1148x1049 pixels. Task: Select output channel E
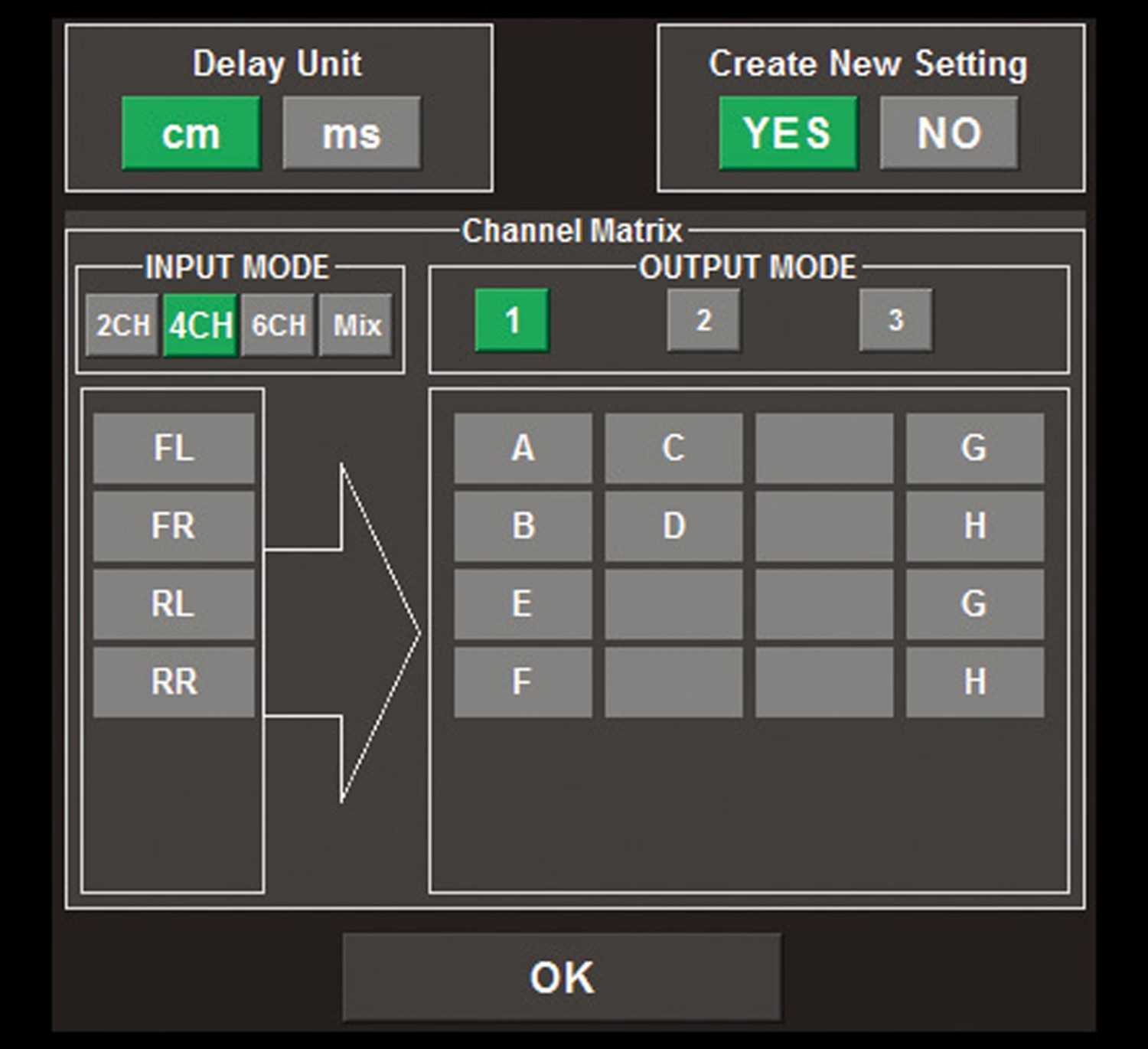pyautogui.click(x=523, y=604)
